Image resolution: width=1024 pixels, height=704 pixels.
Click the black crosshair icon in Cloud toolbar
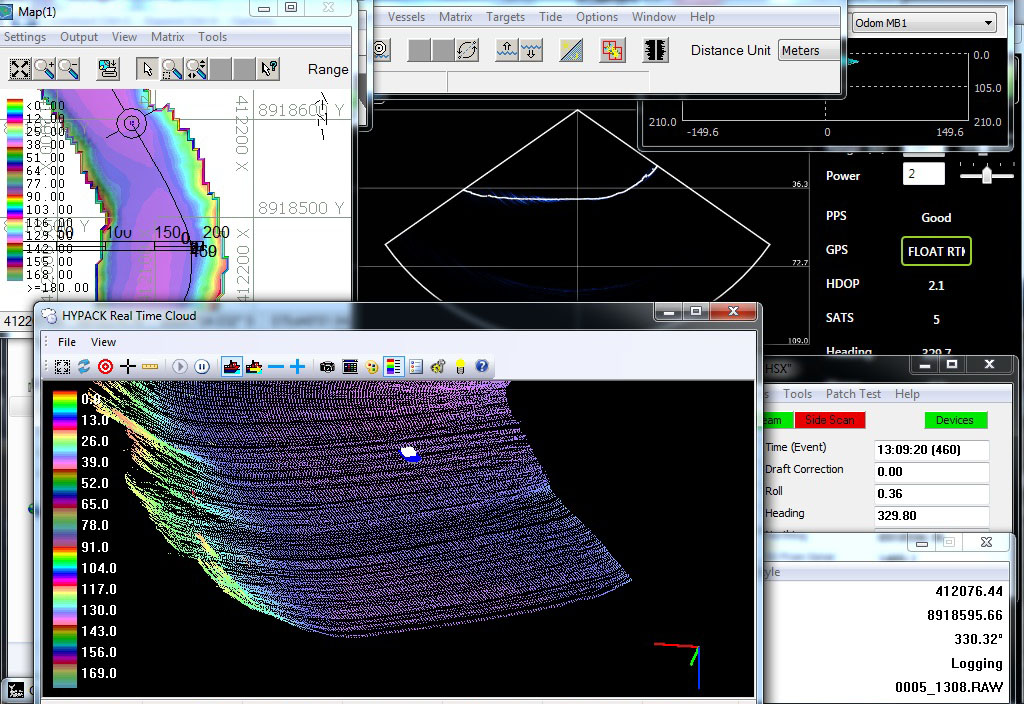click(x=128, y=366)
